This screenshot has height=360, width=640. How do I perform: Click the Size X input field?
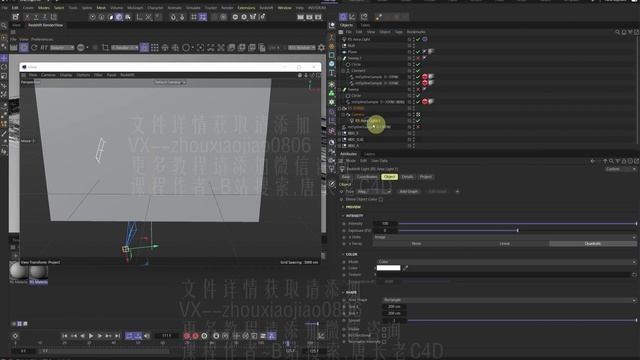click(x=394, y=307)
